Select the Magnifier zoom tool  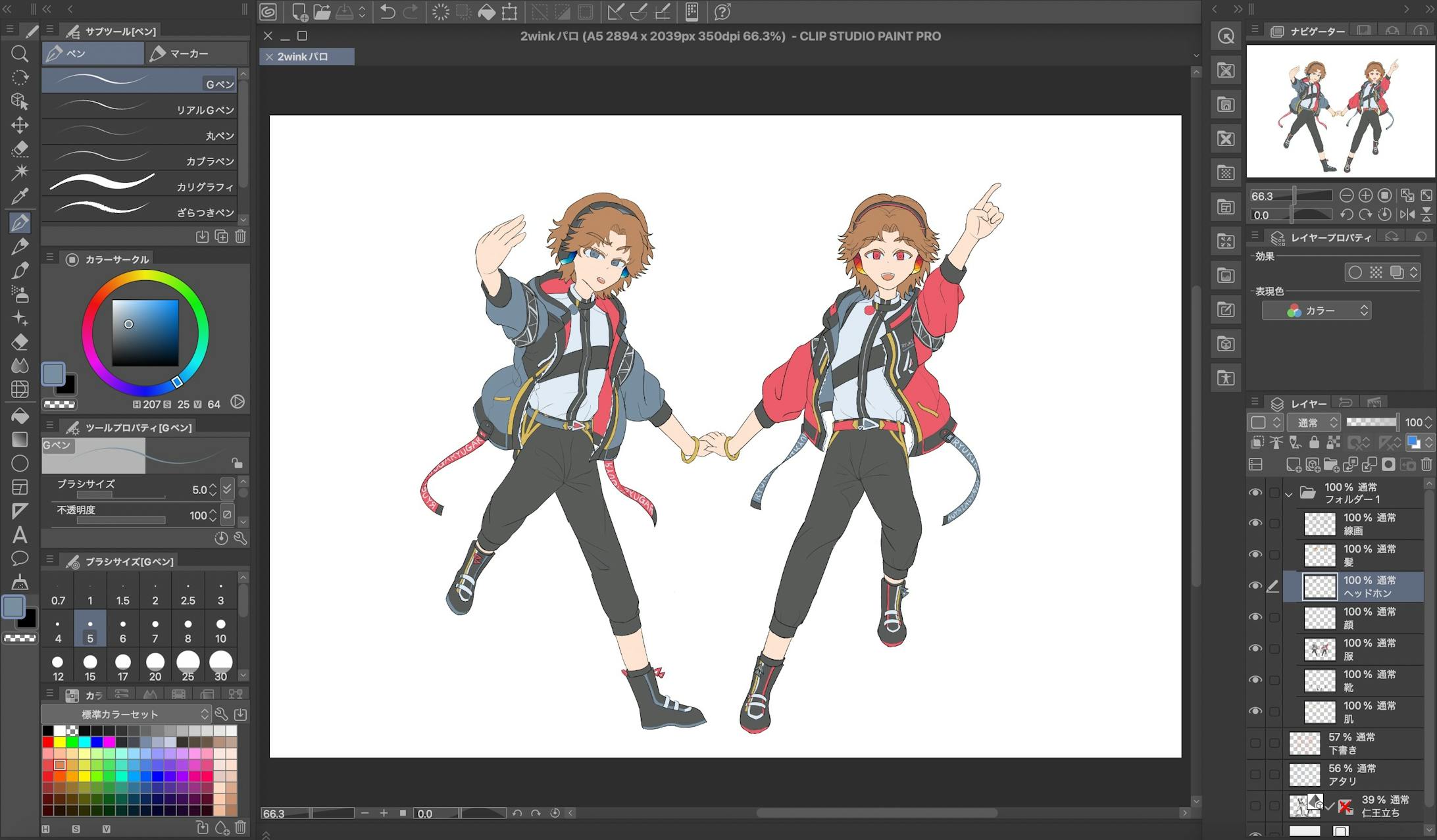point(20,53)
